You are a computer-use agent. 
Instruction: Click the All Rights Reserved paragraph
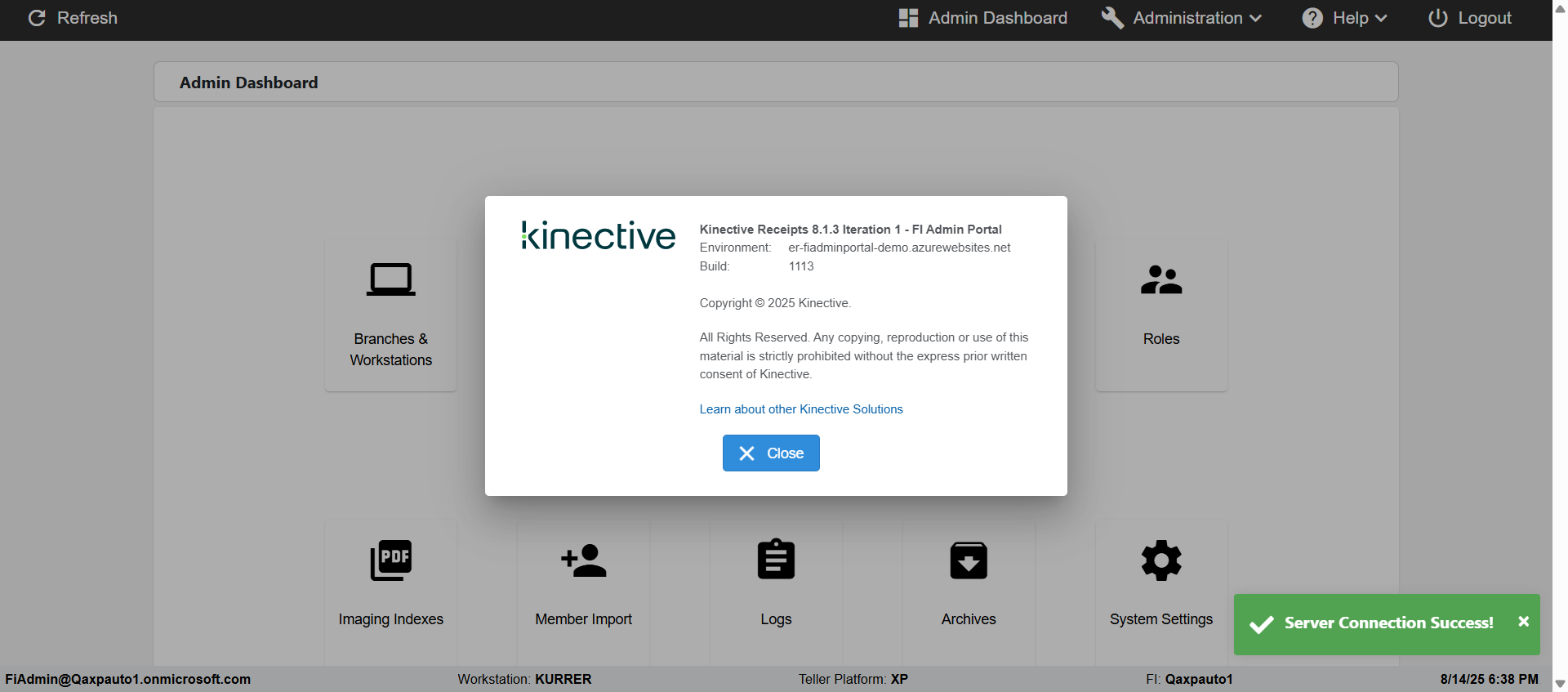click(864, 356)
